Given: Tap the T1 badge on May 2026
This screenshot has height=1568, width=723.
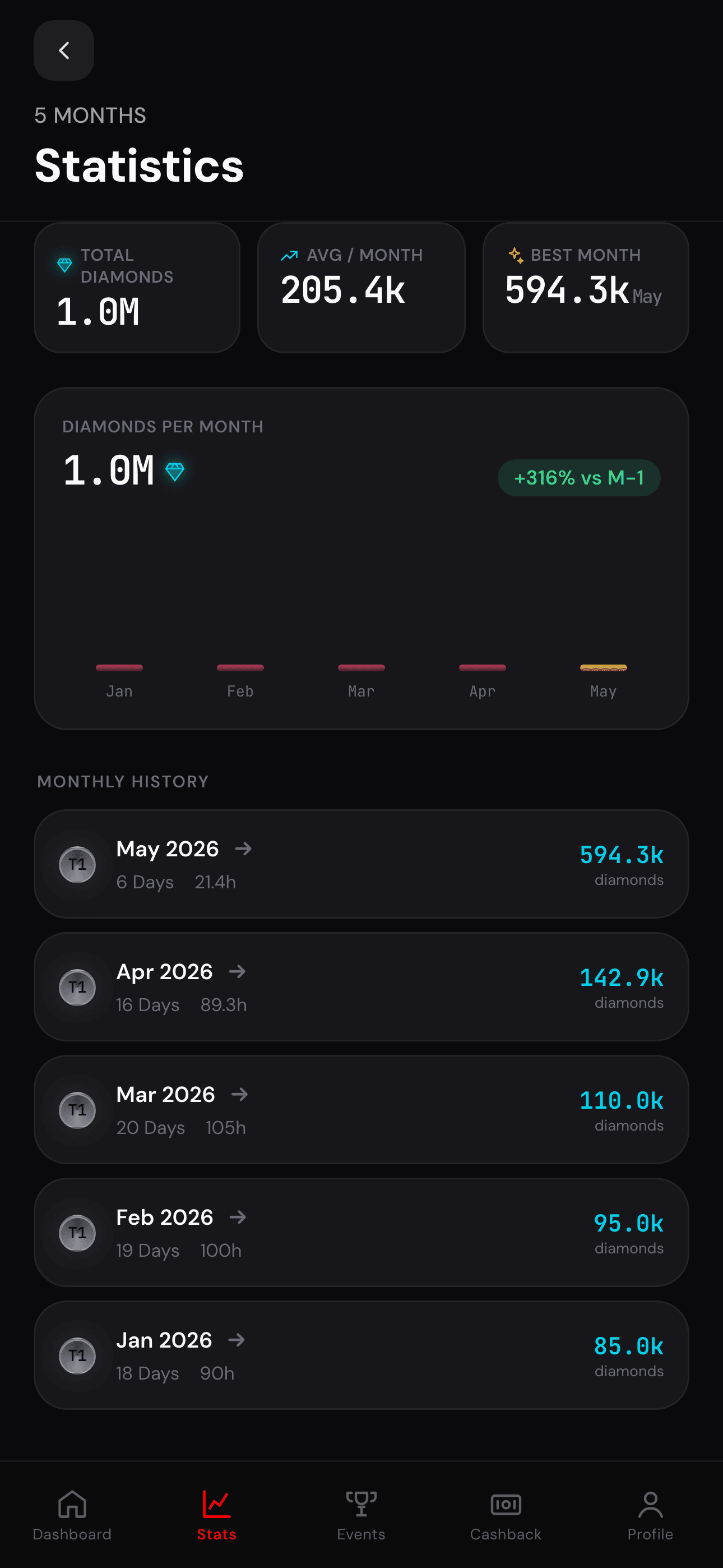Looking at the screenshot, I should [77, 864].
